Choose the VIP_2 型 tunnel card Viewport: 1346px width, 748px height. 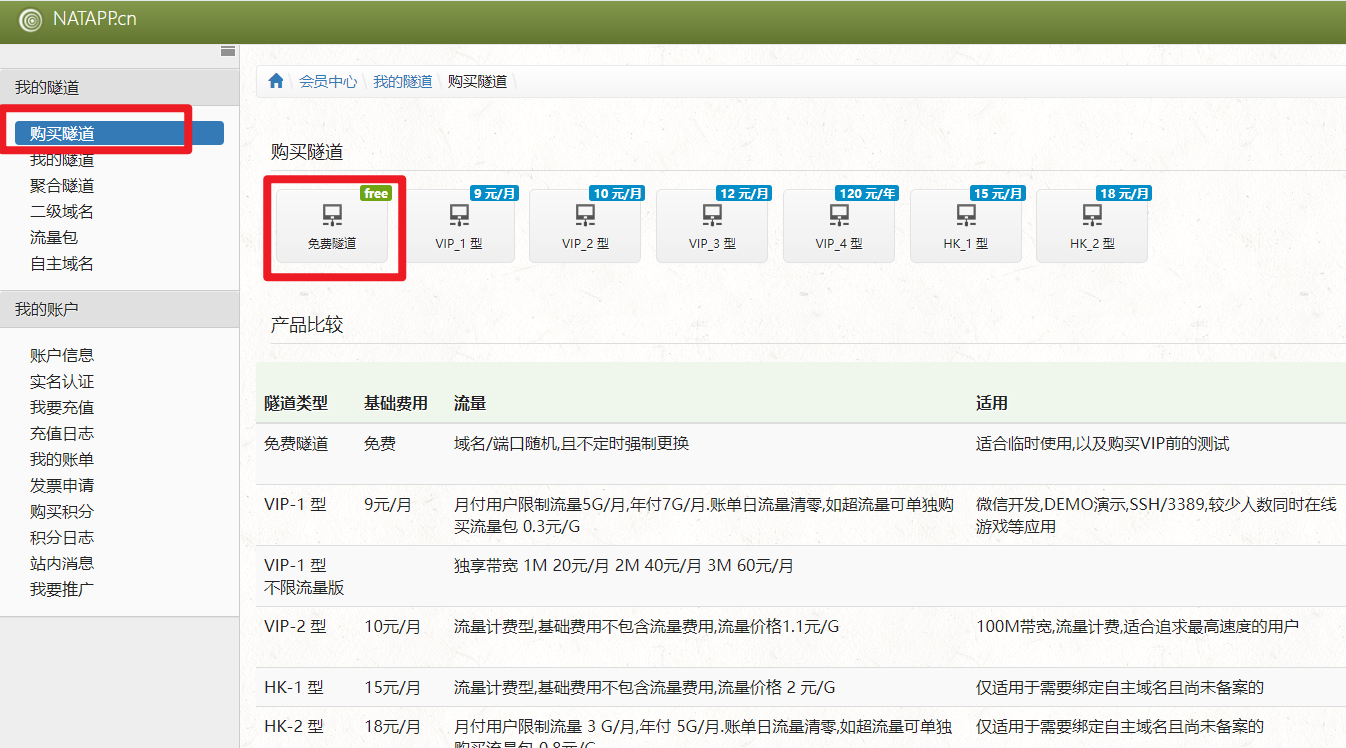click(x=585, y=226)
